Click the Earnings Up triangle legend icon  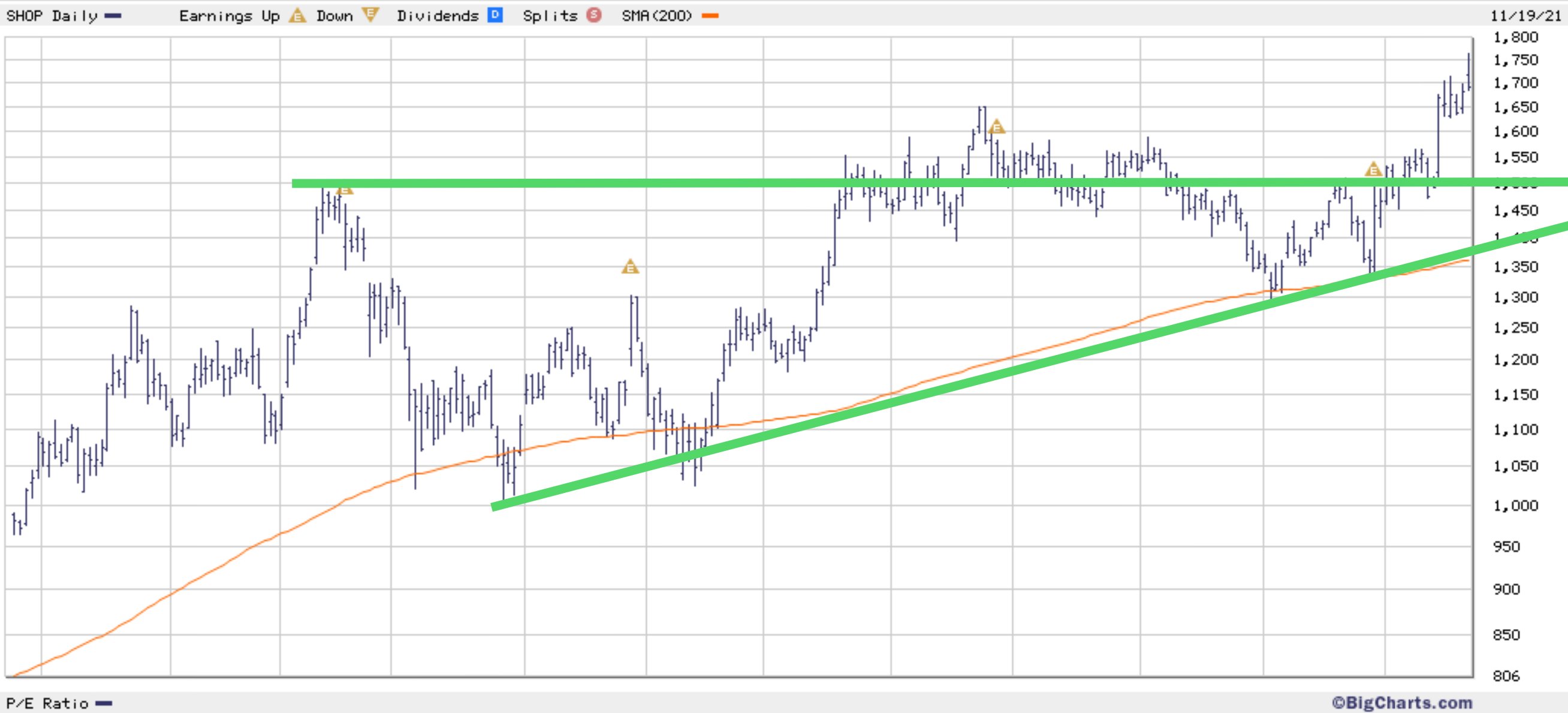[297, 16]
